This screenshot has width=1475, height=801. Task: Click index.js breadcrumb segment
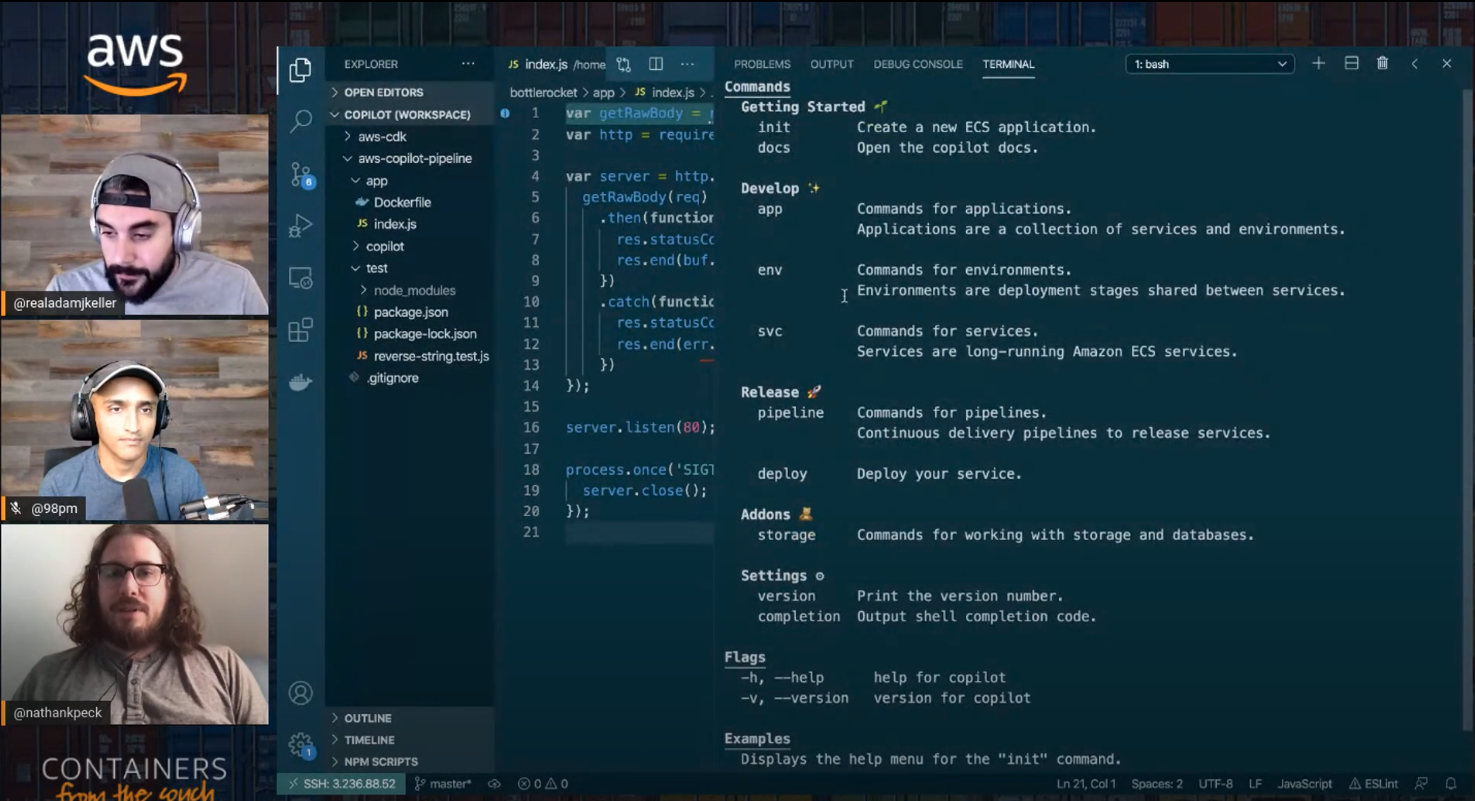665,92
